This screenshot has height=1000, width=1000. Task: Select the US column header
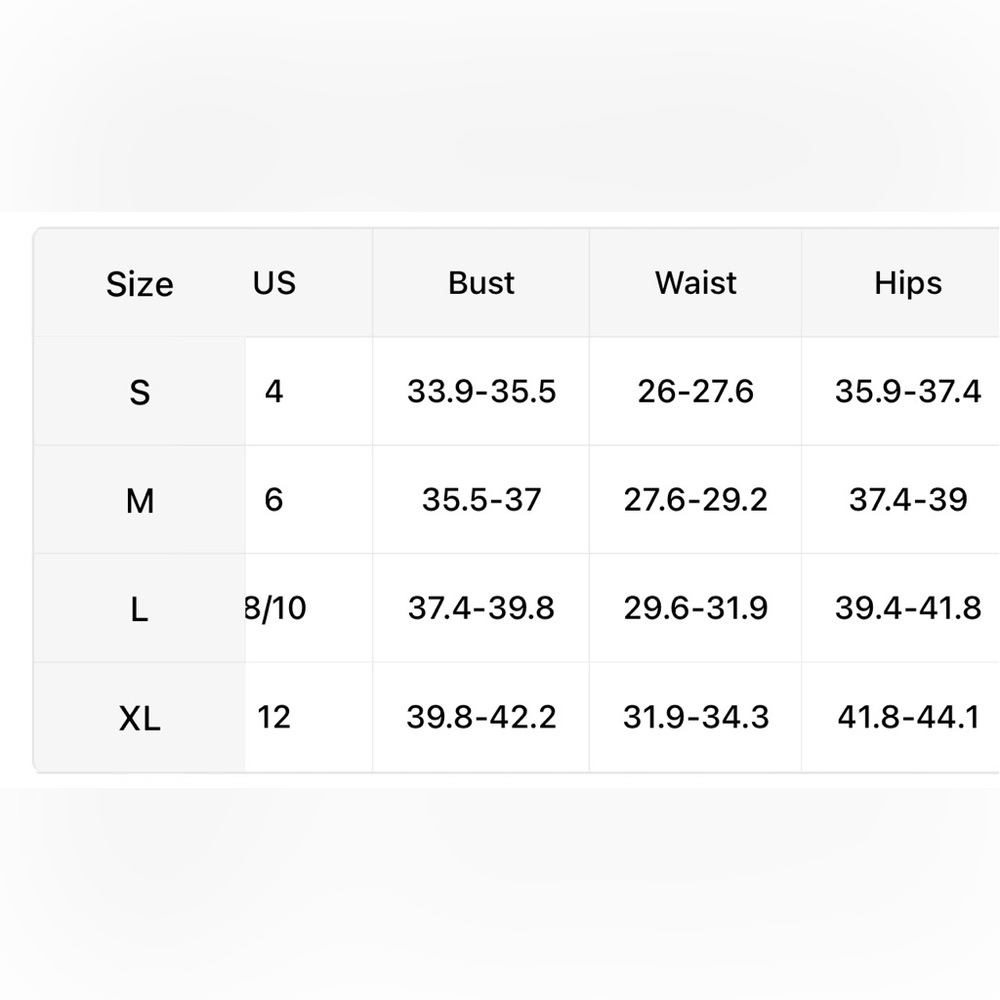pos(274,283)
